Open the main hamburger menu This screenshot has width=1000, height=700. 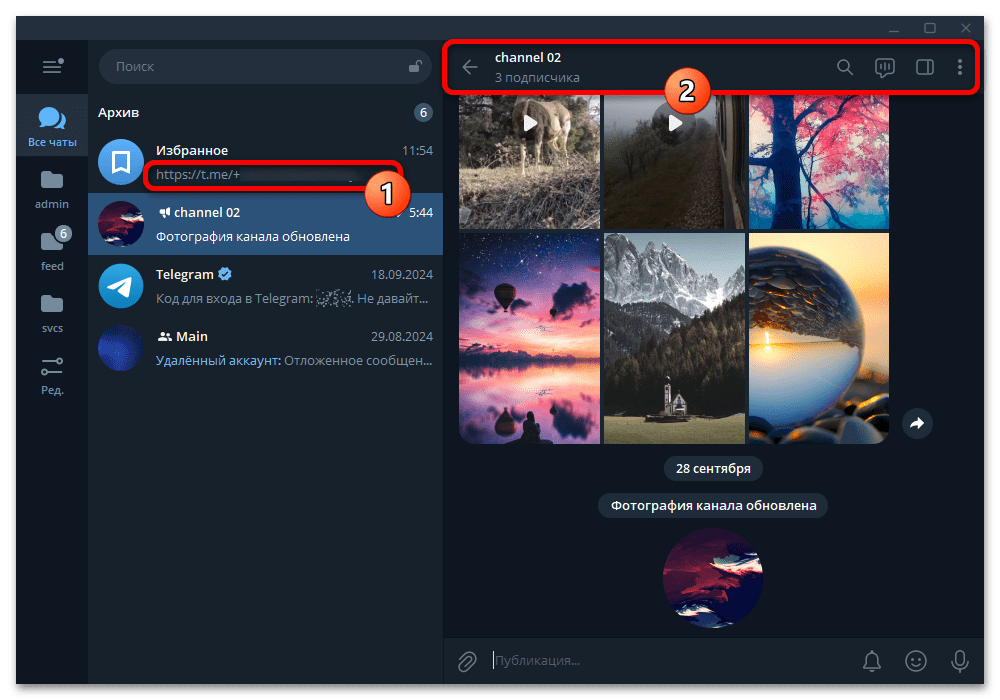(x=52, y=67)
